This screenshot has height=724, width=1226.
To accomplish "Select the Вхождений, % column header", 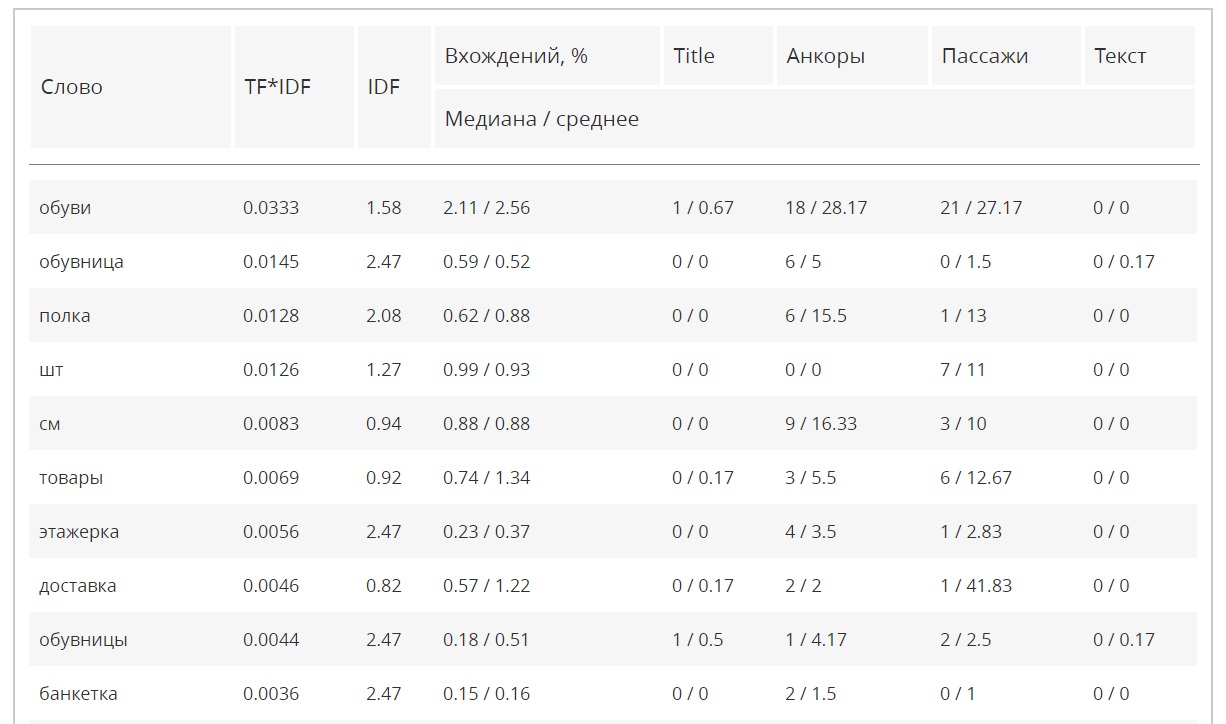I will (x=516, y=56).
